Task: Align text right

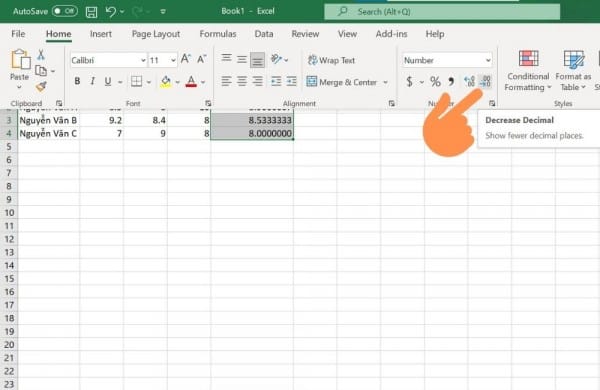Action: 258,81
